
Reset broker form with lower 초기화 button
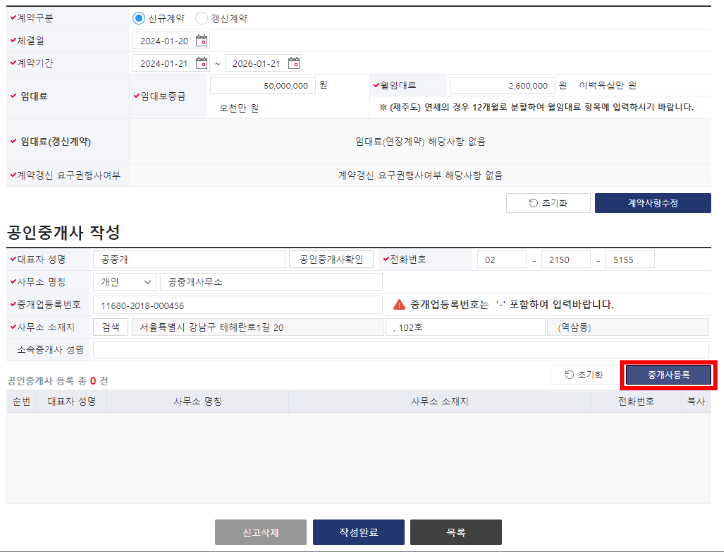click(584, 375)
